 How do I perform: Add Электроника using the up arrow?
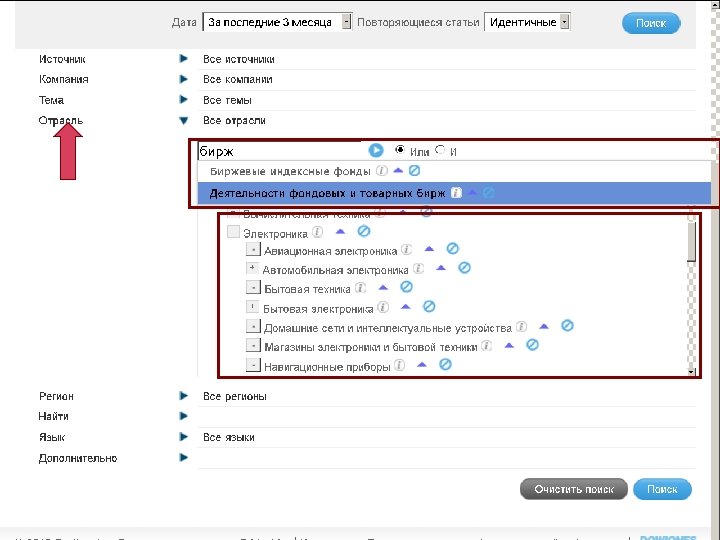[x=340, y=232]
